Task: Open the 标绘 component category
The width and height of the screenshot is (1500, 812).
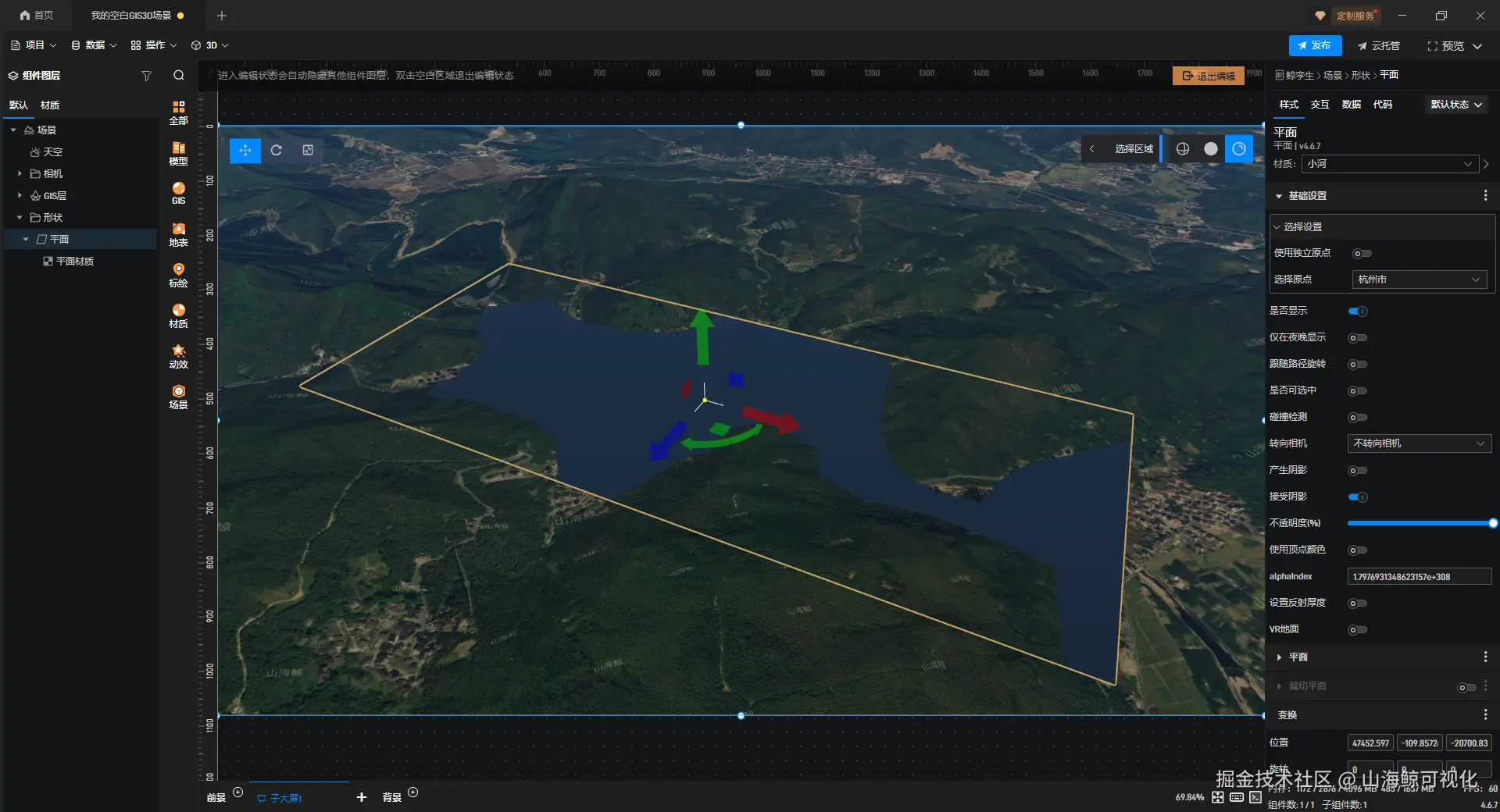Action: click(179, 275)
